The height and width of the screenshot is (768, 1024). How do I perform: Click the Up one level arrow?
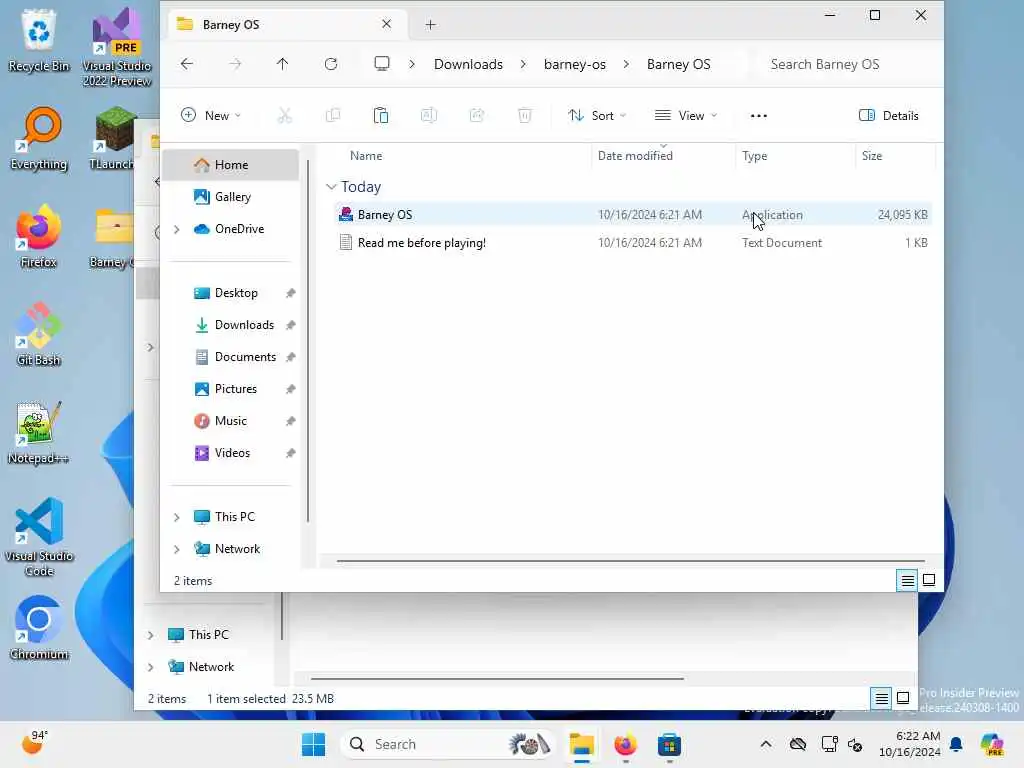(282, 64)
